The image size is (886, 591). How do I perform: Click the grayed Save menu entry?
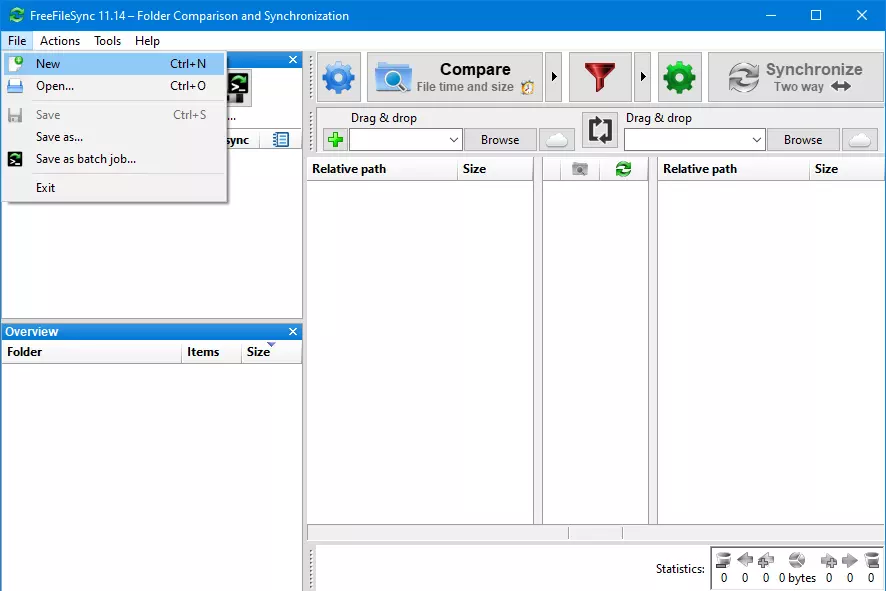click(114, 115)
